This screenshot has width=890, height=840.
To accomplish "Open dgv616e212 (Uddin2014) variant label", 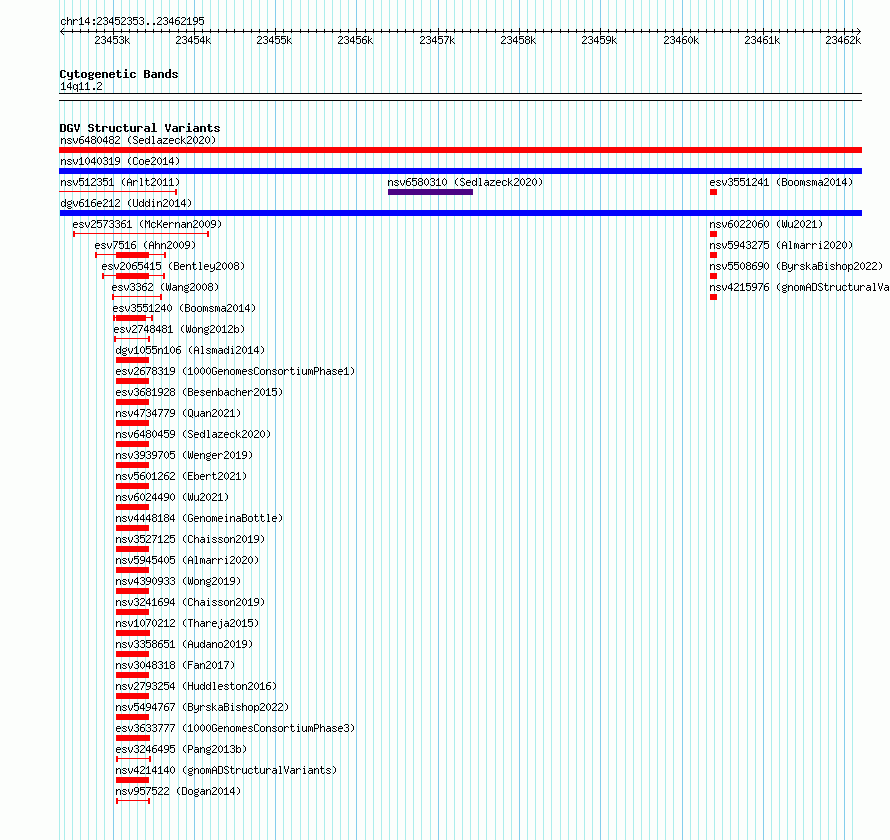I will tap(126, 203).
